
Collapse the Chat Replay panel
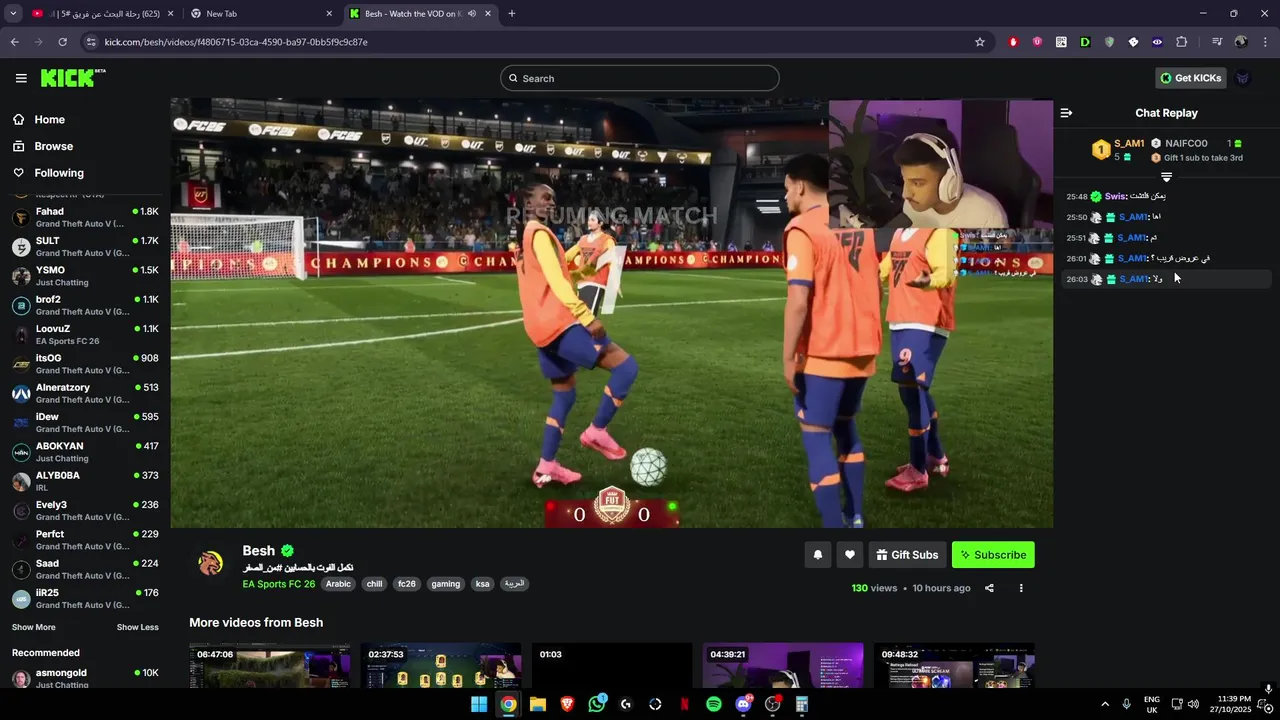[1066, 113]
